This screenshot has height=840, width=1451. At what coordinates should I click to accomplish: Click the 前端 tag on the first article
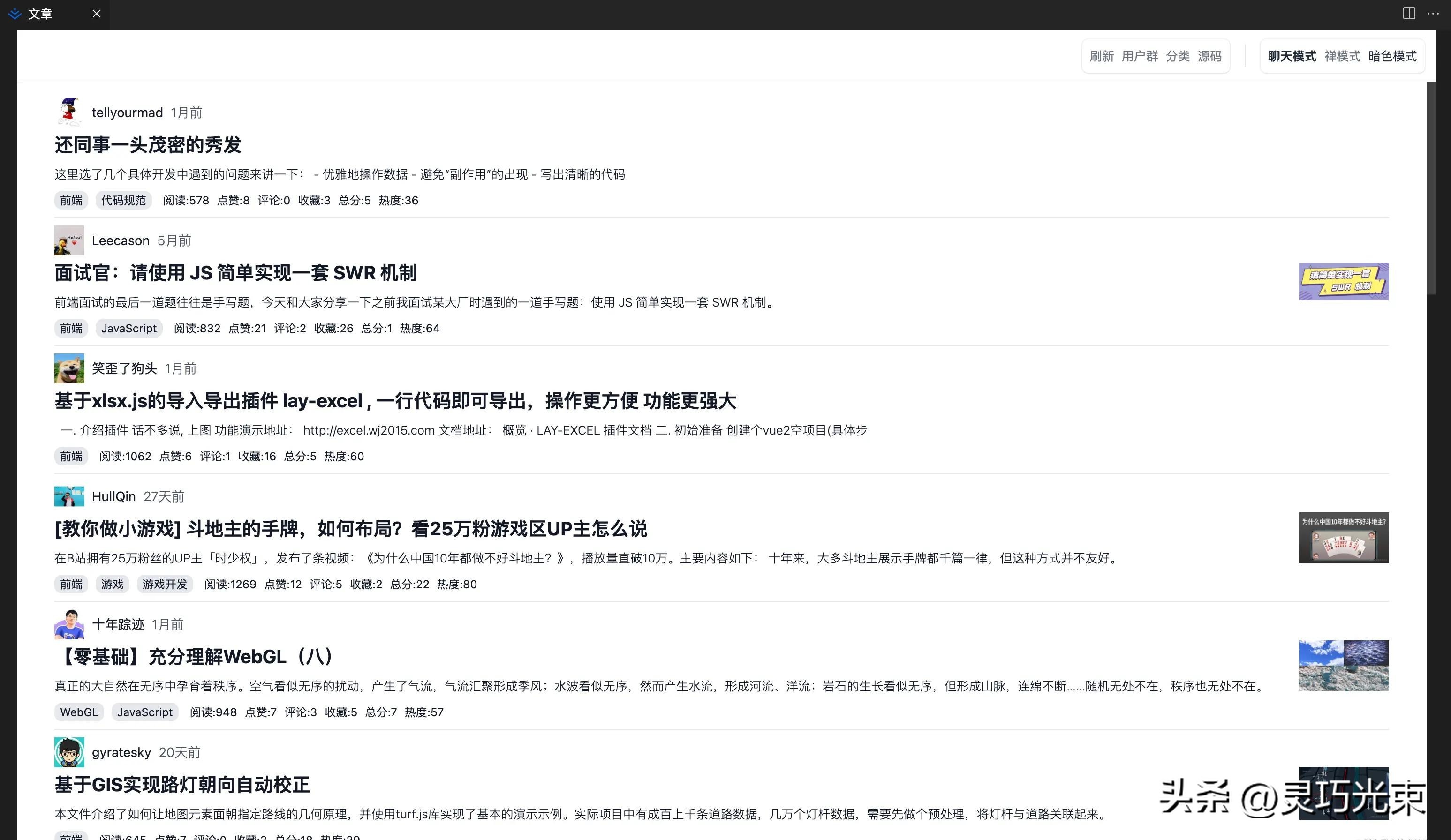click(x=71, y=200)
